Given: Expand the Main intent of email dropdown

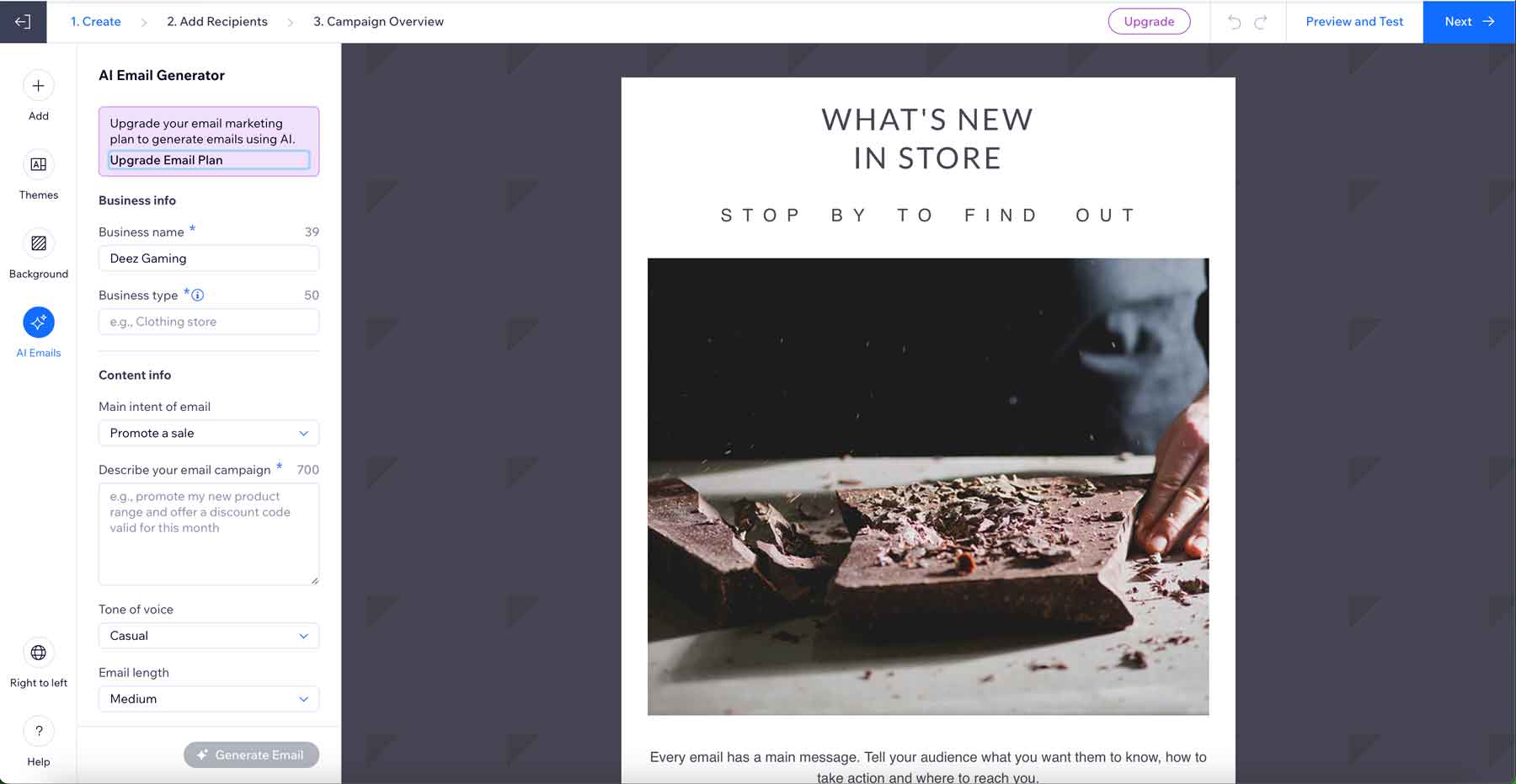Looking at the screenshot, I should click(209, 433).
